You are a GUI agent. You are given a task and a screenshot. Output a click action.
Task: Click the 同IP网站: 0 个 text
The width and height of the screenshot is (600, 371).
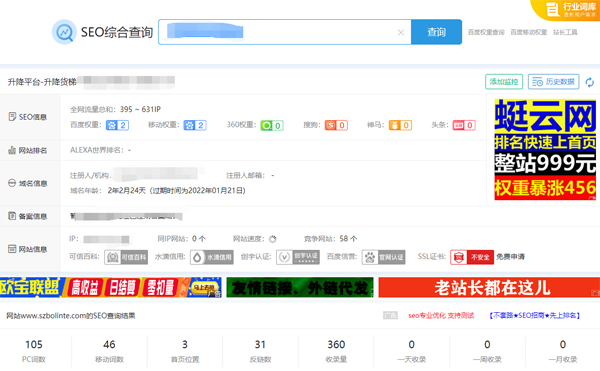[181, 239]
